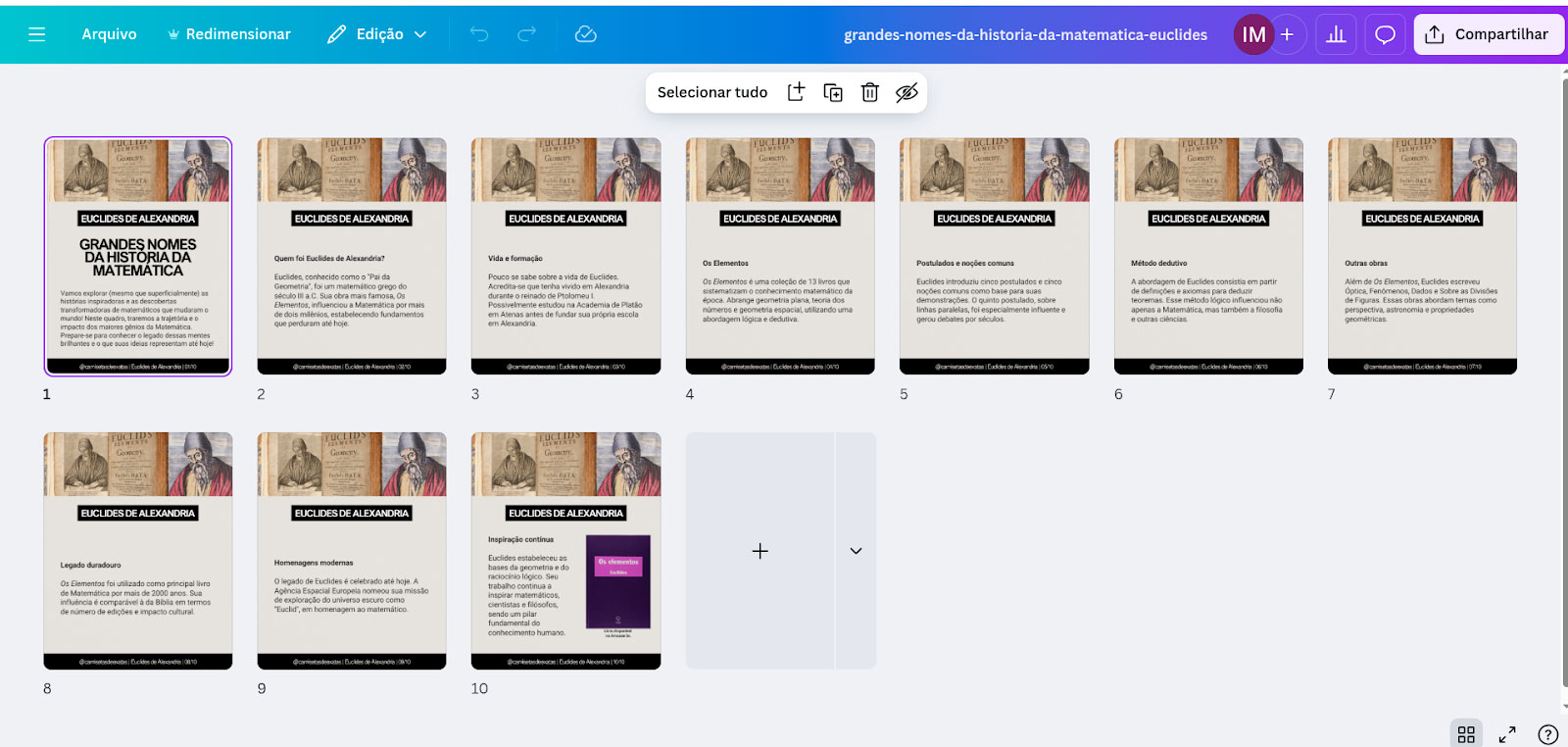
Task: Click page number 10 label
Action: click(x=479, y=688)
